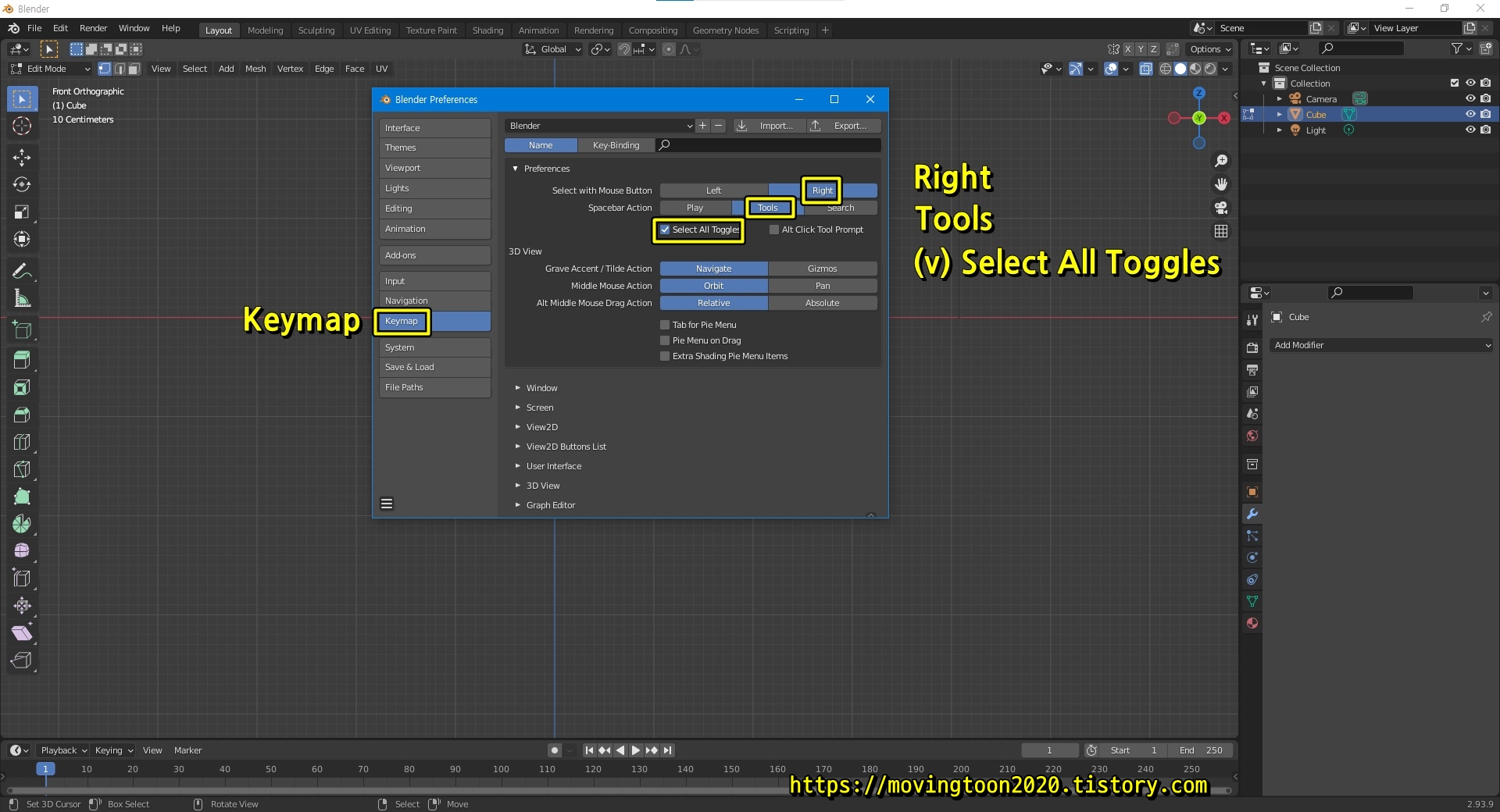Set Spacebar Action to Play

click(x=695, y=208)
